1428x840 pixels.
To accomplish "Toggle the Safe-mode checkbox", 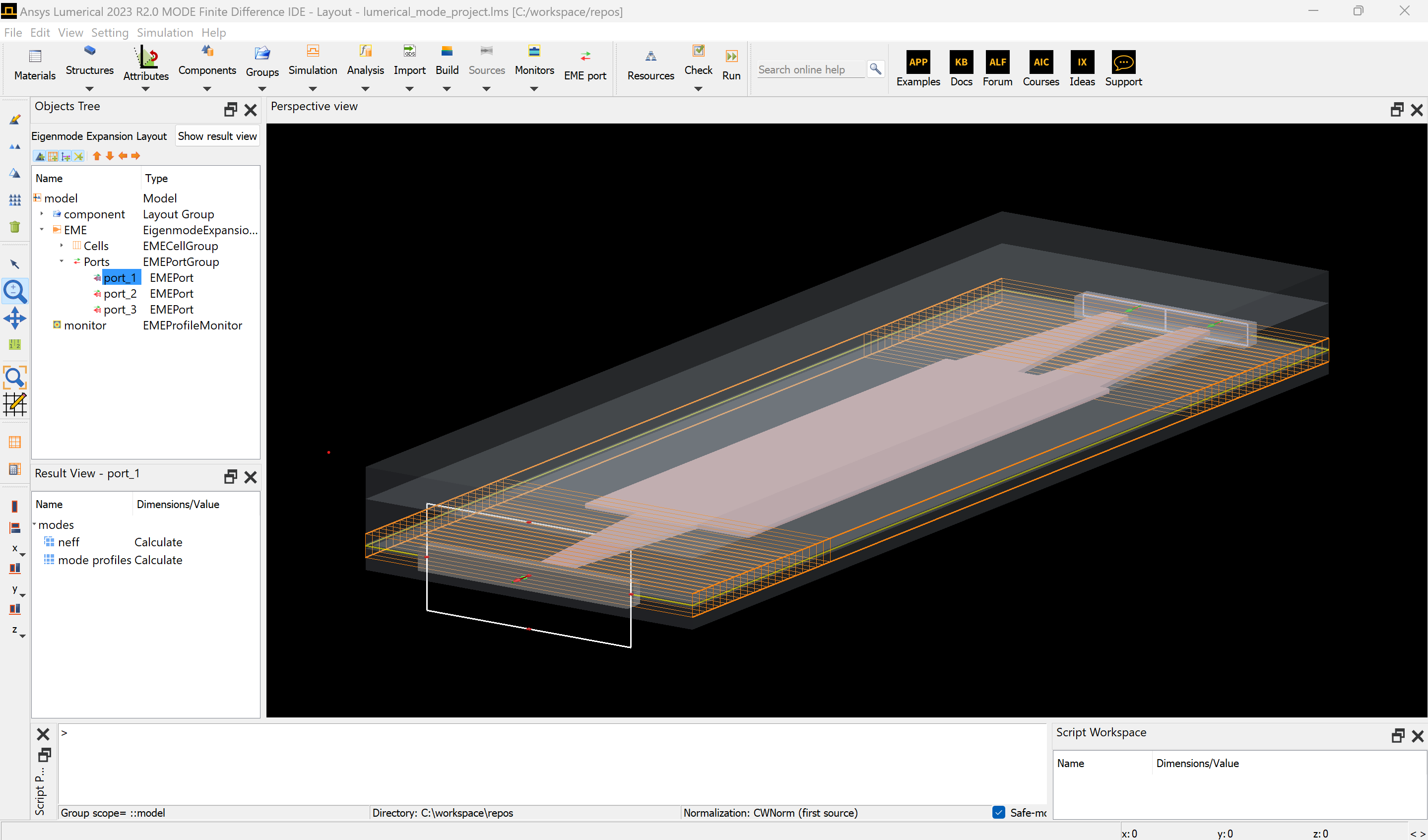I will pos(998,812).
